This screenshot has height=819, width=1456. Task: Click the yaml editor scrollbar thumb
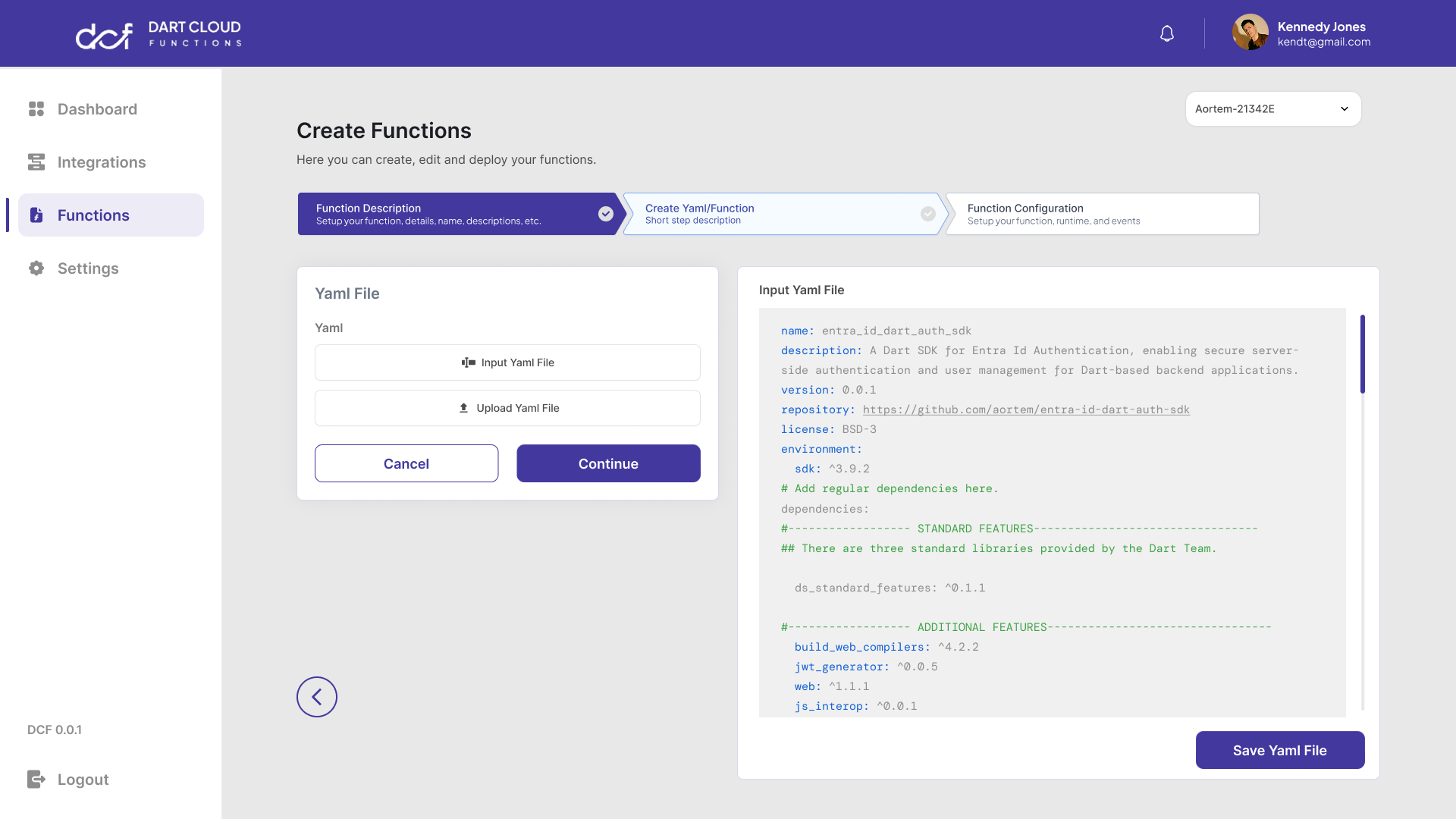(1363, 354)
